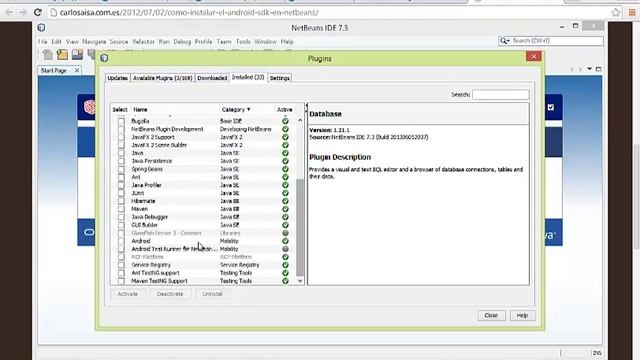Click the green active icon for Bugzilla

tap(285, 121)
